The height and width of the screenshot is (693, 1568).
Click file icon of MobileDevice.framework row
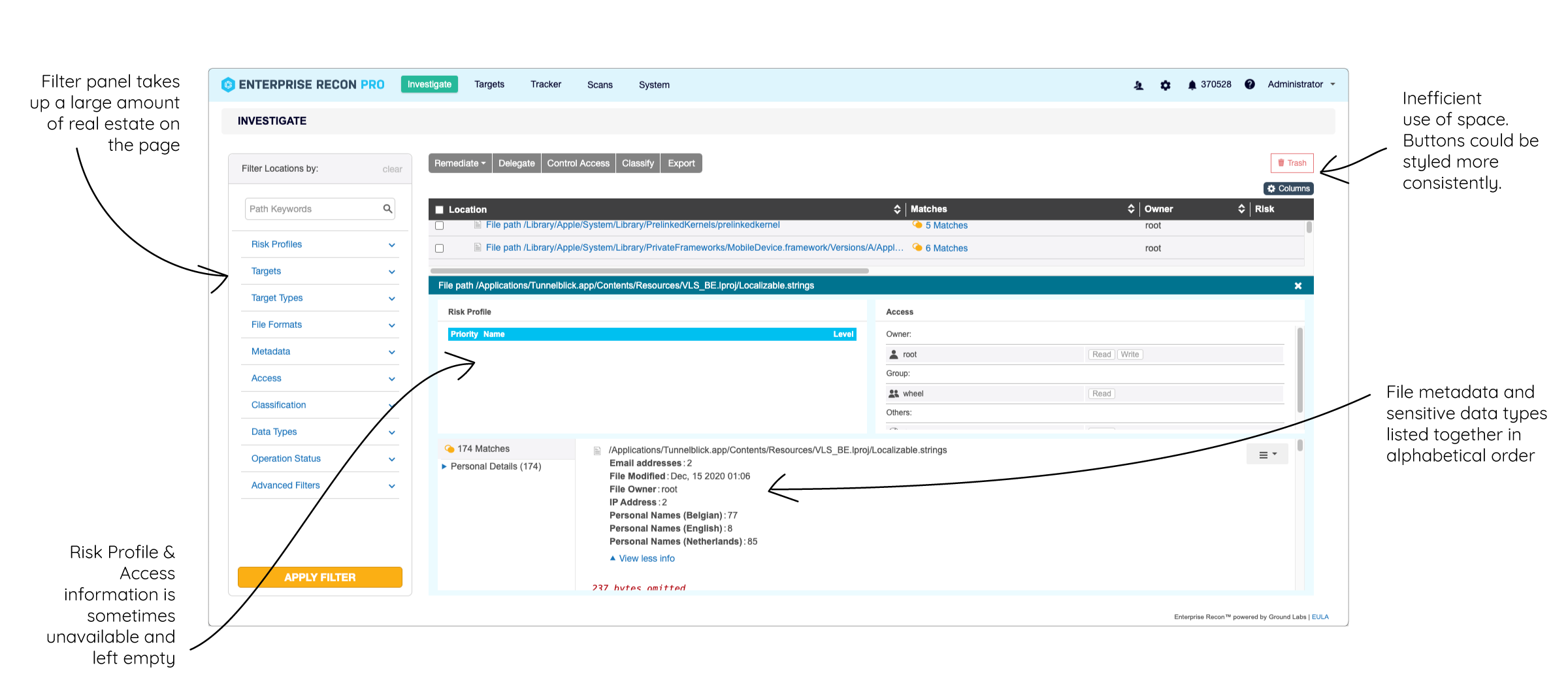[478, 248]
